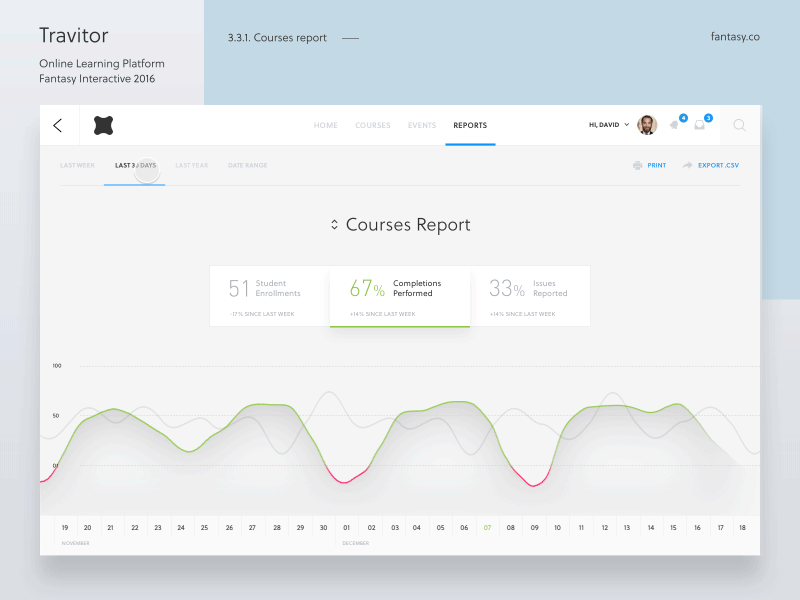Open the inbox messages icon
Screen dimensions: 800x600
coord(700,125)
